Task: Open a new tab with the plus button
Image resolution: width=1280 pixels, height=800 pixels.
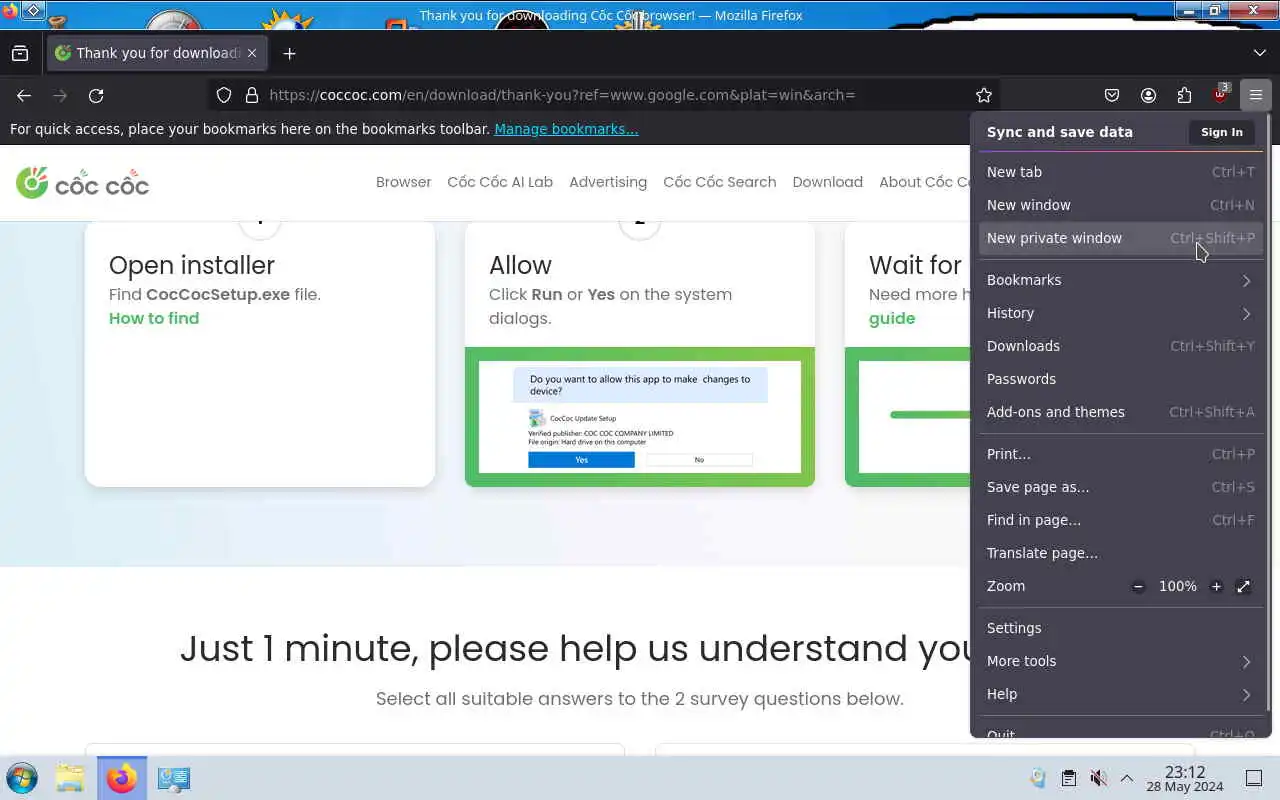Action: [x=289, y=53]
